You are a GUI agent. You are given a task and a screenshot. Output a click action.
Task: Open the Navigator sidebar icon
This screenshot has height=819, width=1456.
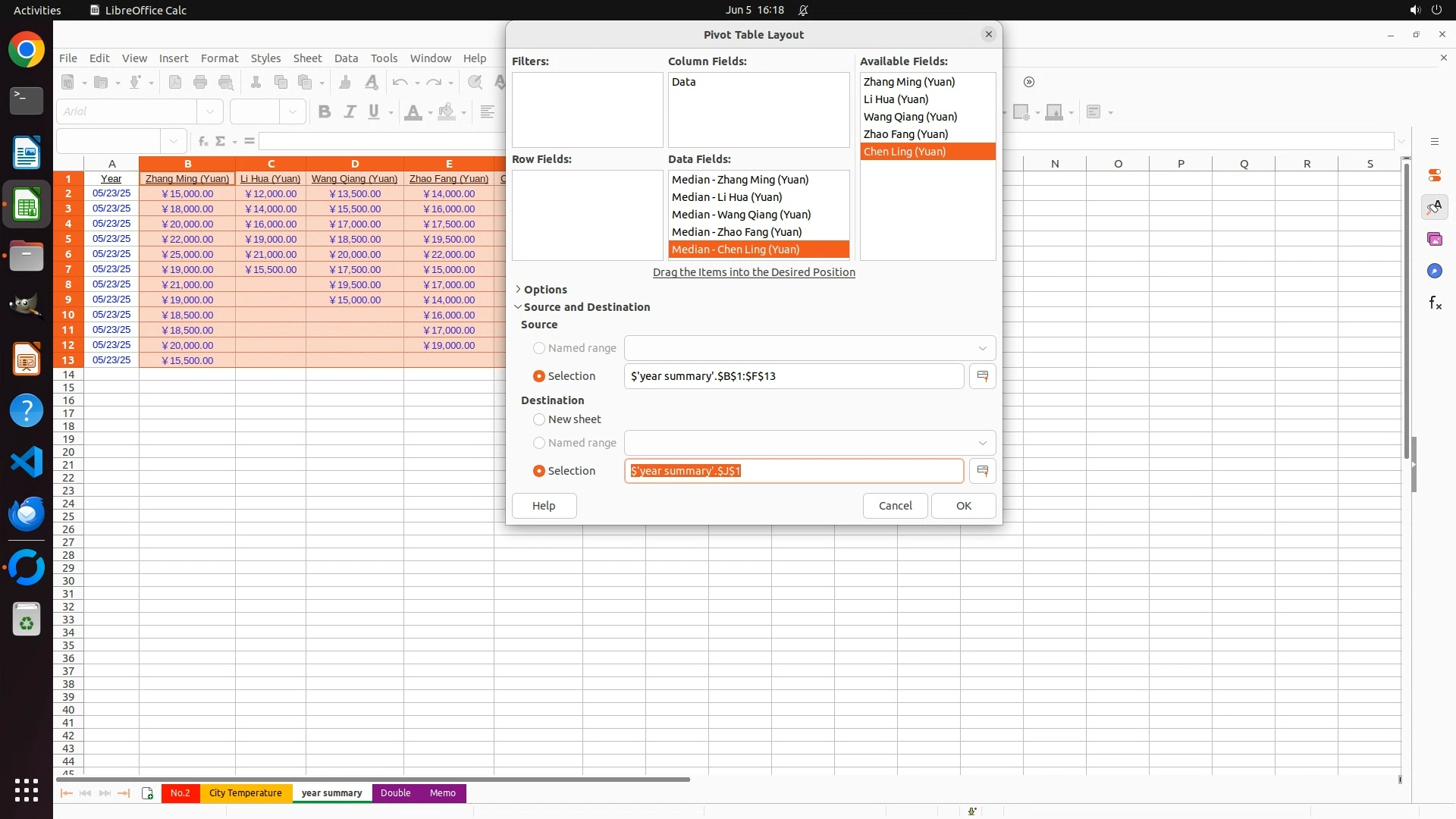coord(1435,271)
